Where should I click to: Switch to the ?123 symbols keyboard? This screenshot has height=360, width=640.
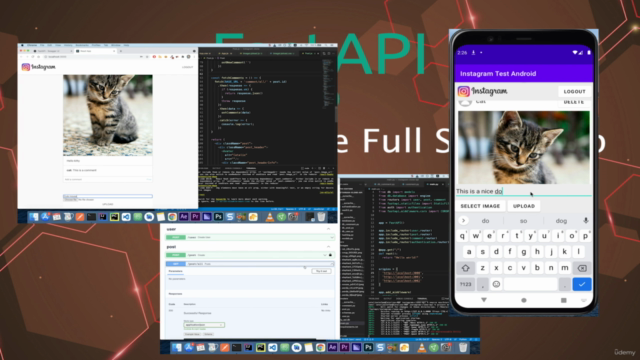click(x=466, y=284)
